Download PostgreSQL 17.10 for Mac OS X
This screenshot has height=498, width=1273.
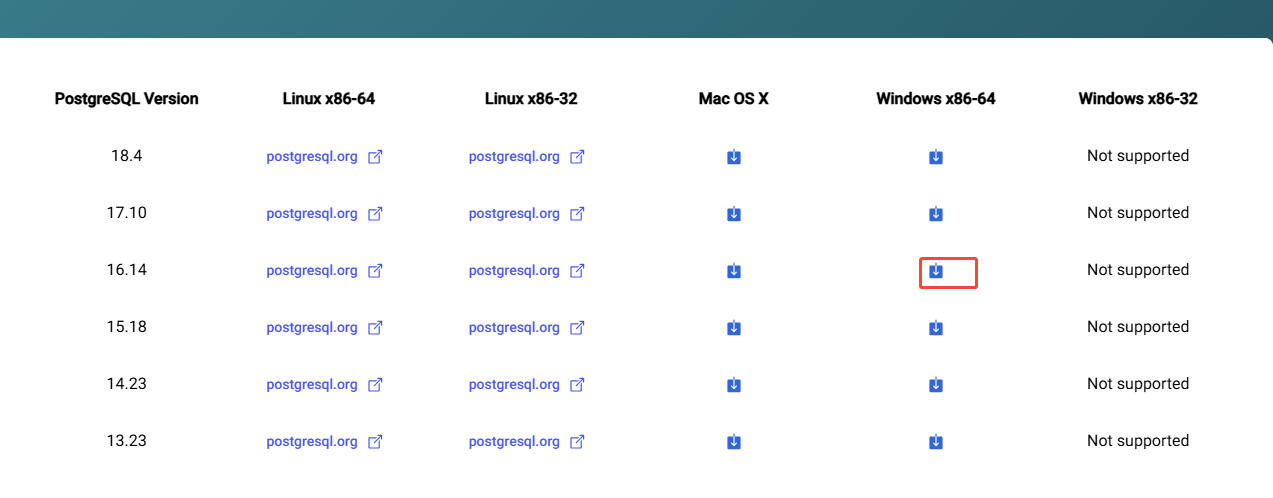(x=734, y=214)
